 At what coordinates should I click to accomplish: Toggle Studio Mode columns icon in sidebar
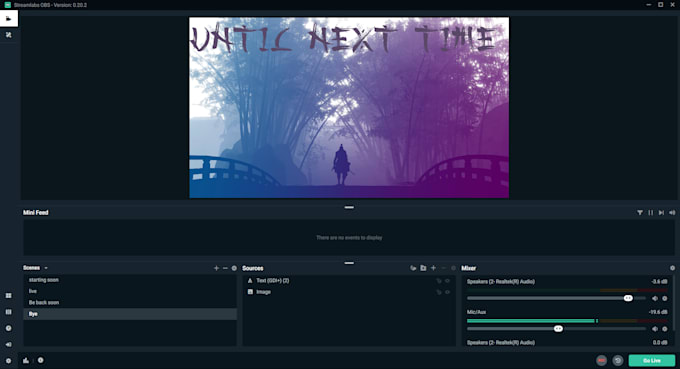pos(9,312)
